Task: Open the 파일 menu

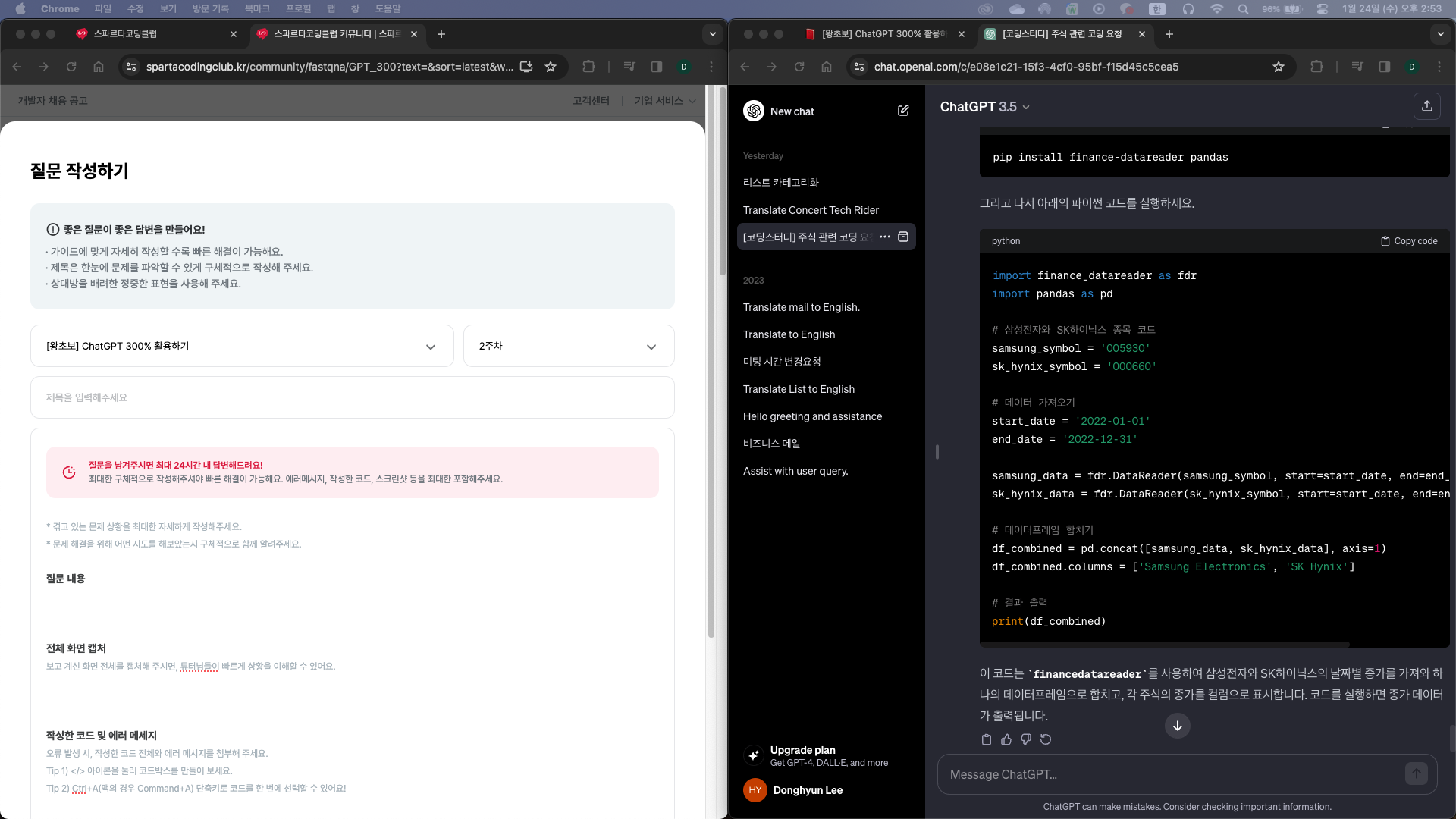Action: coord(103,9)
